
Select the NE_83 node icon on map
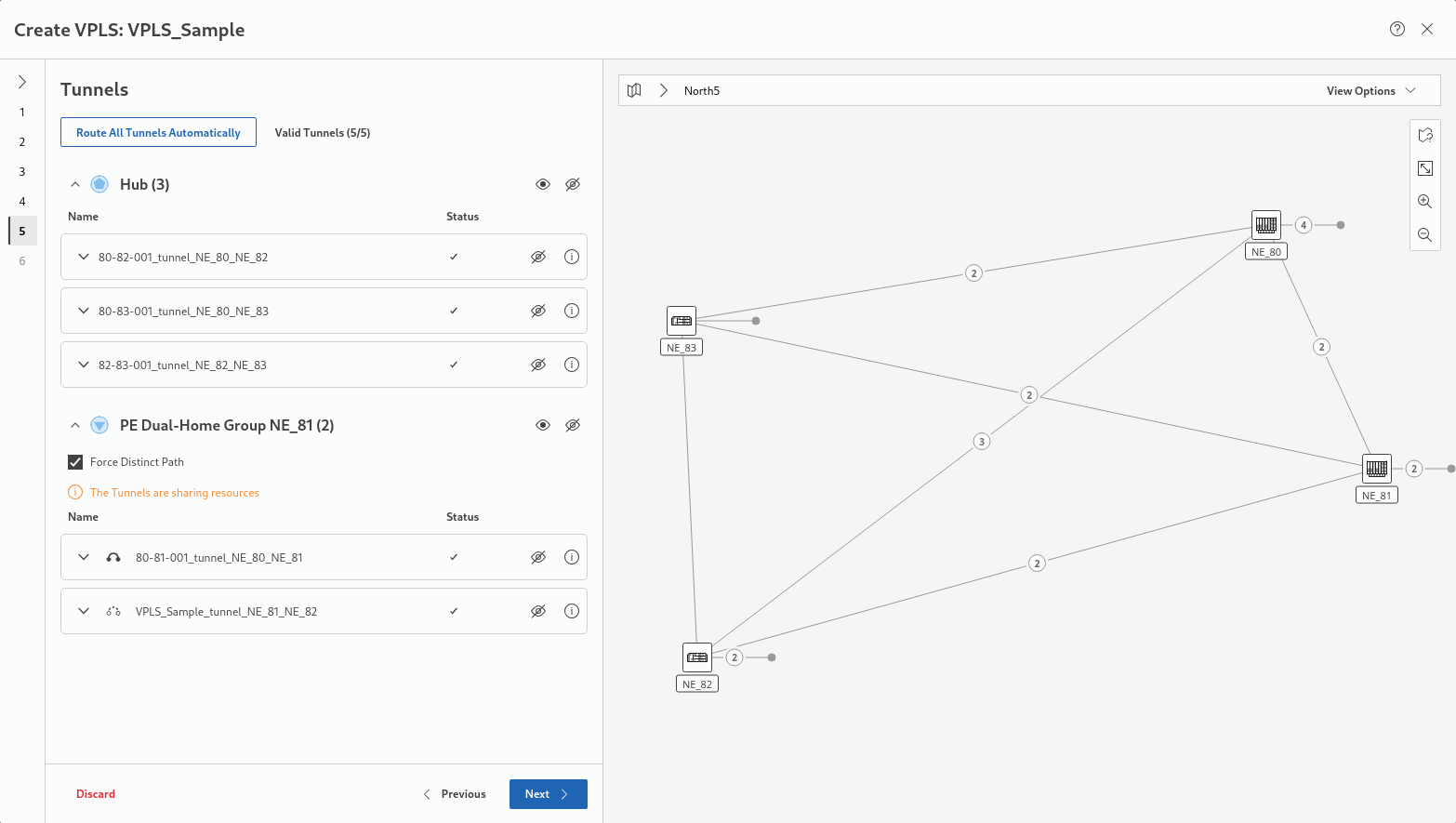click(682, 321)
